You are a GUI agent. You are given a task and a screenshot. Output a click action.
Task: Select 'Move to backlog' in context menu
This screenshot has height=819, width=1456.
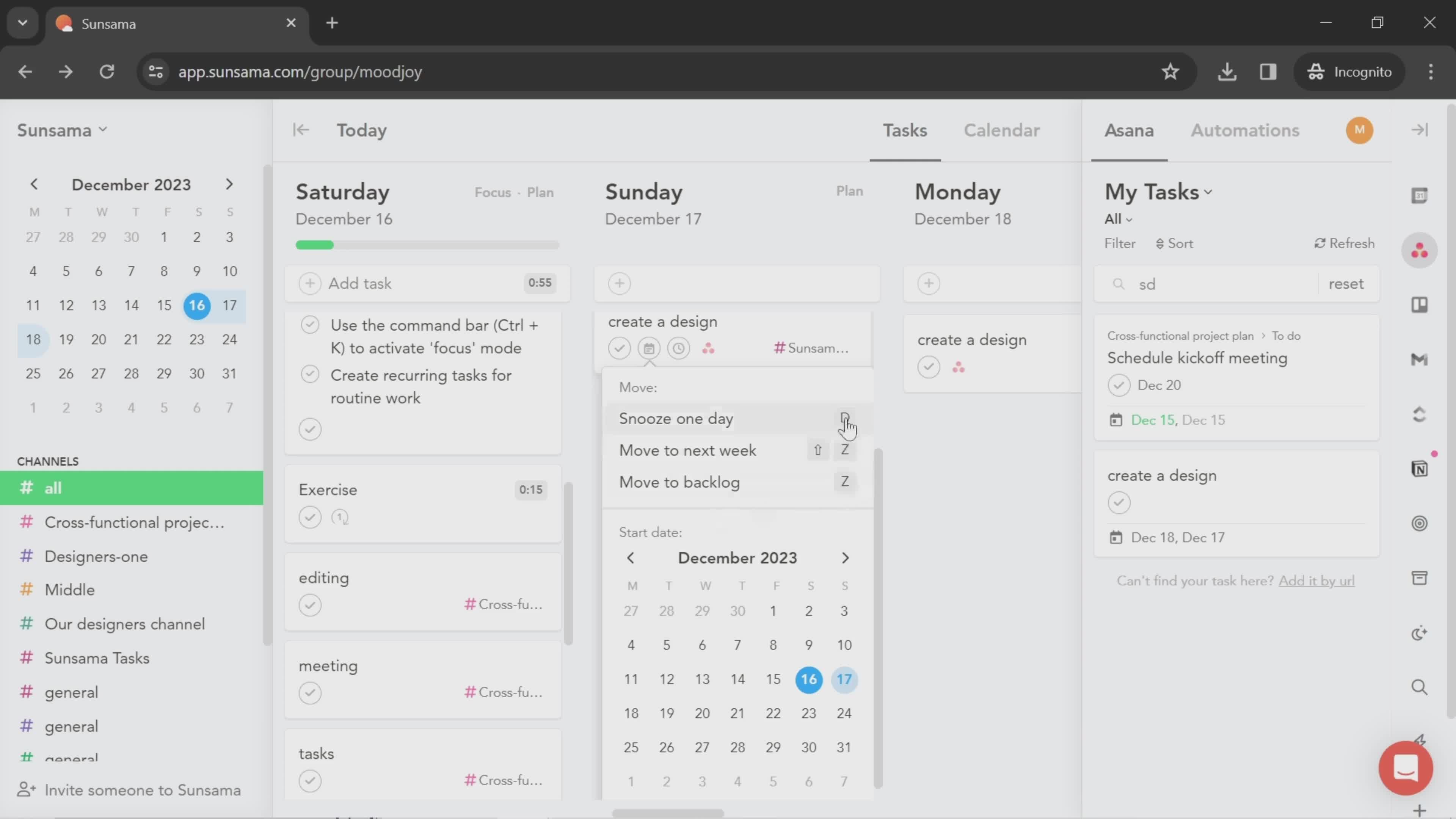[680, 482]
